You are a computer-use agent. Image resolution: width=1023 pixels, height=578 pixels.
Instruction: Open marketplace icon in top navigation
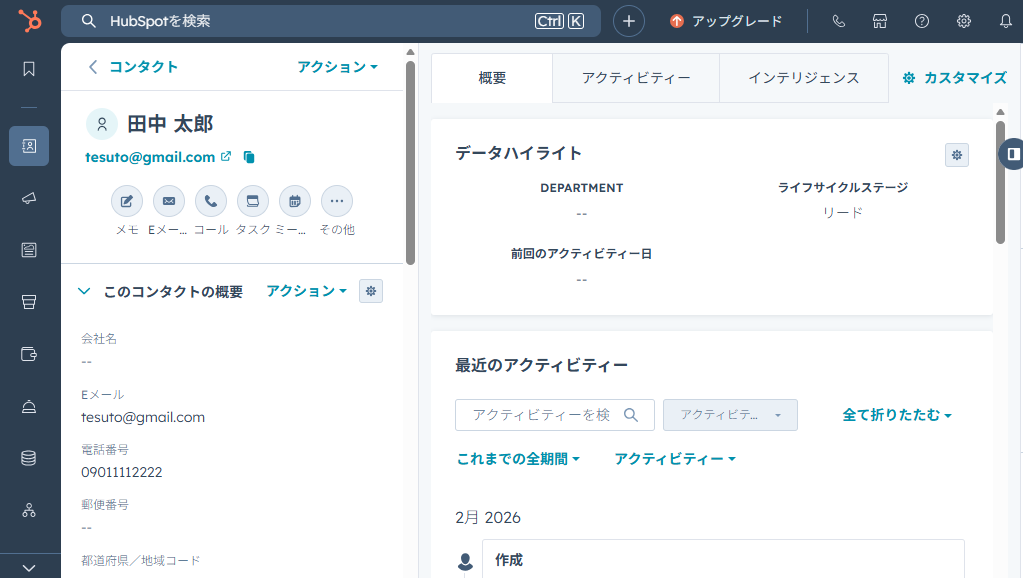[880, 21]
